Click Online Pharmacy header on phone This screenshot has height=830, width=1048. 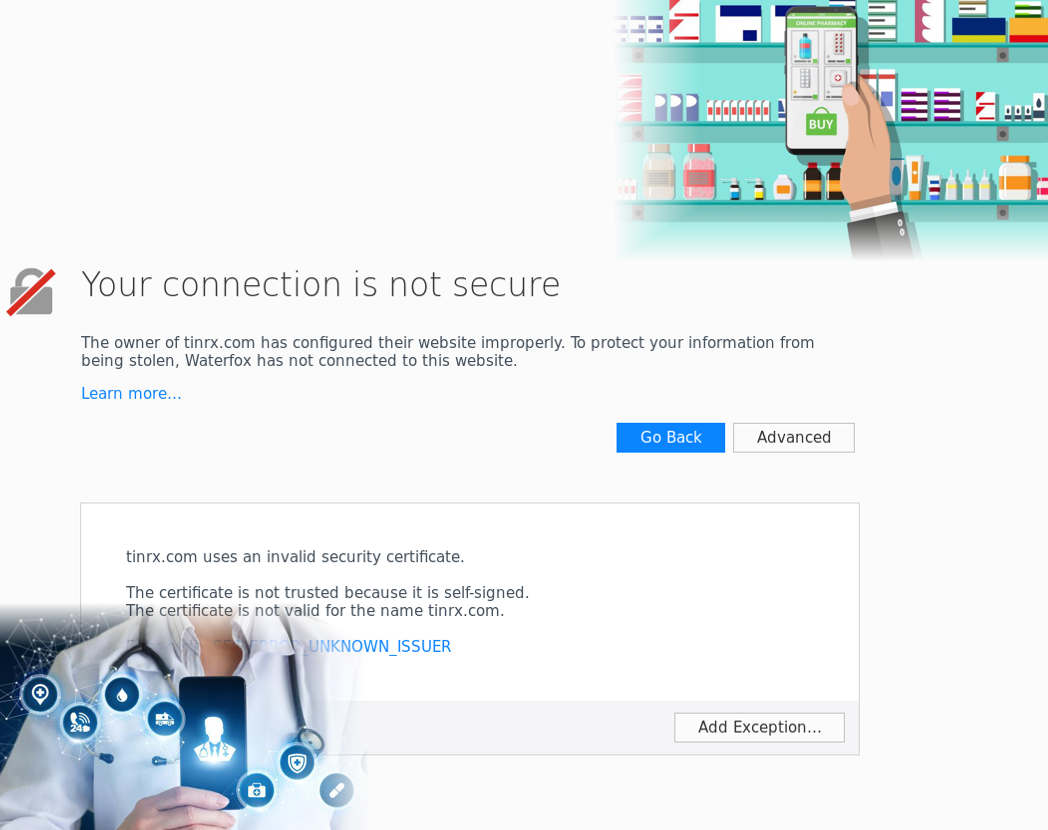(x=820, y=22)
